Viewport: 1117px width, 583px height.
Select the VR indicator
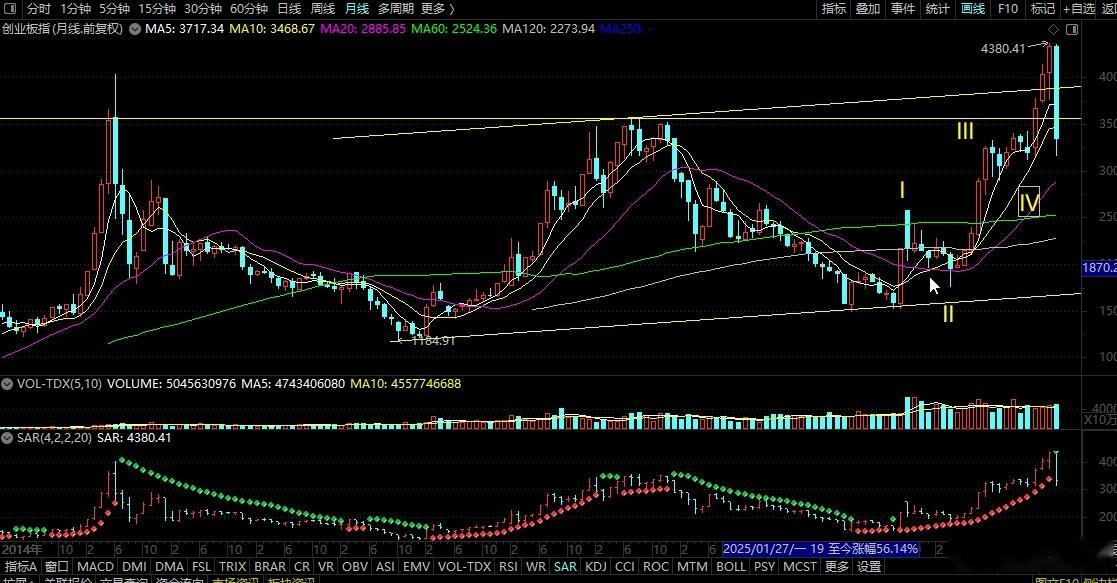(x=326, y=567)
